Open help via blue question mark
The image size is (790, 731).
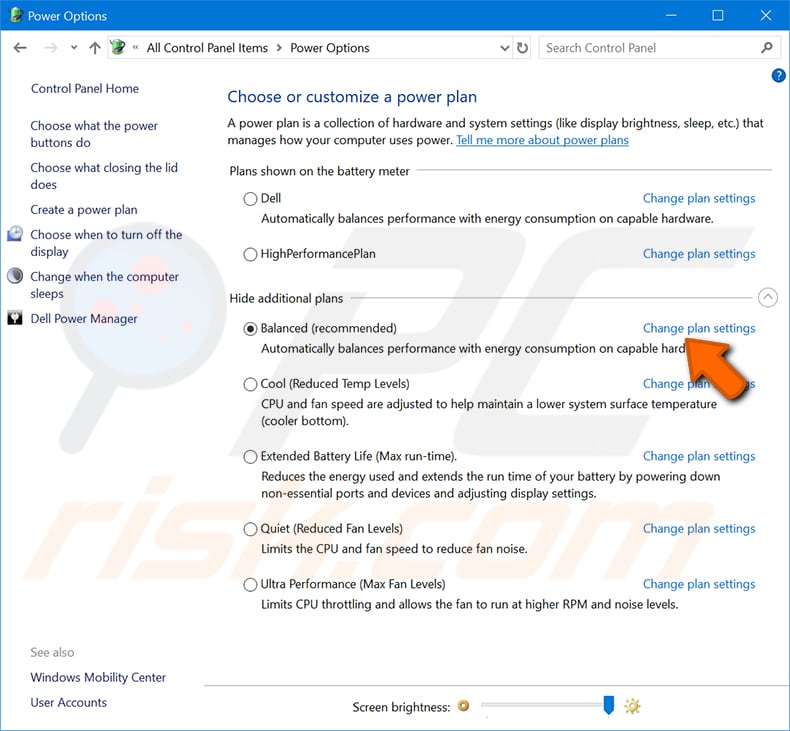778,76
